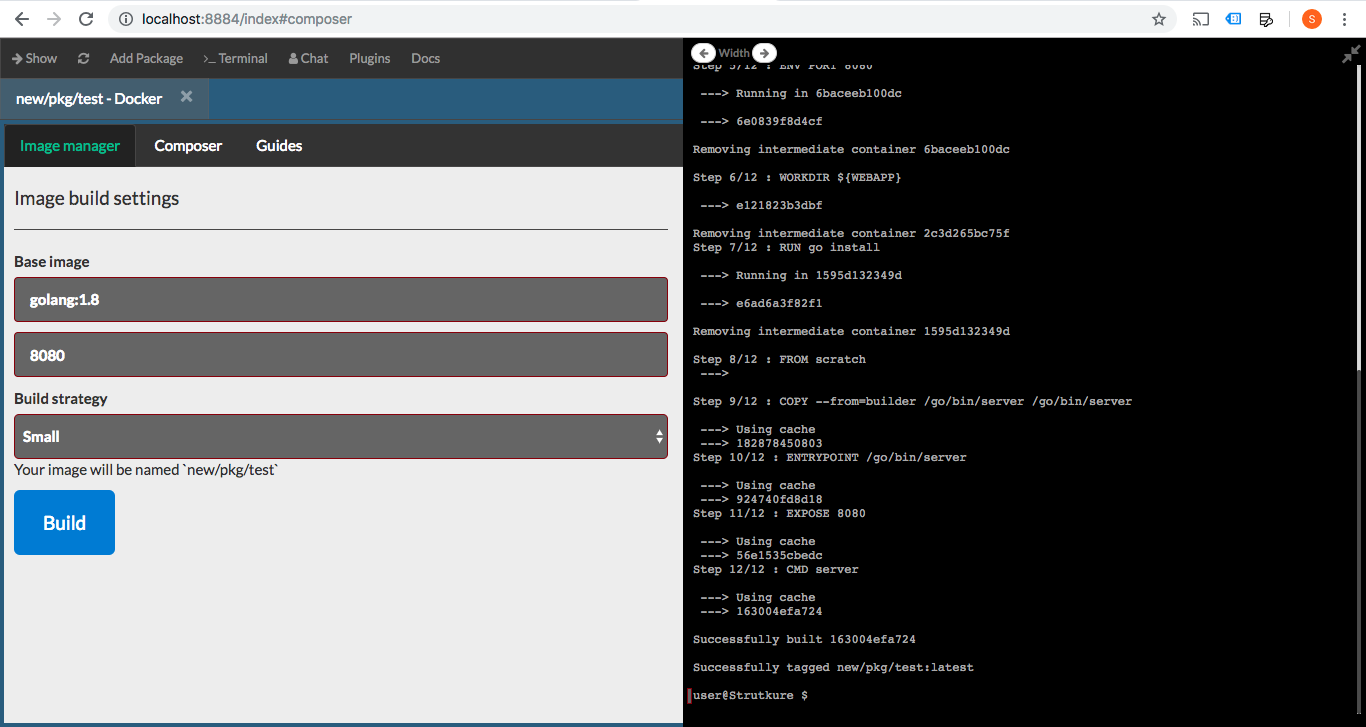
Task: Switch to the Image manager tab
Action: 70,146
